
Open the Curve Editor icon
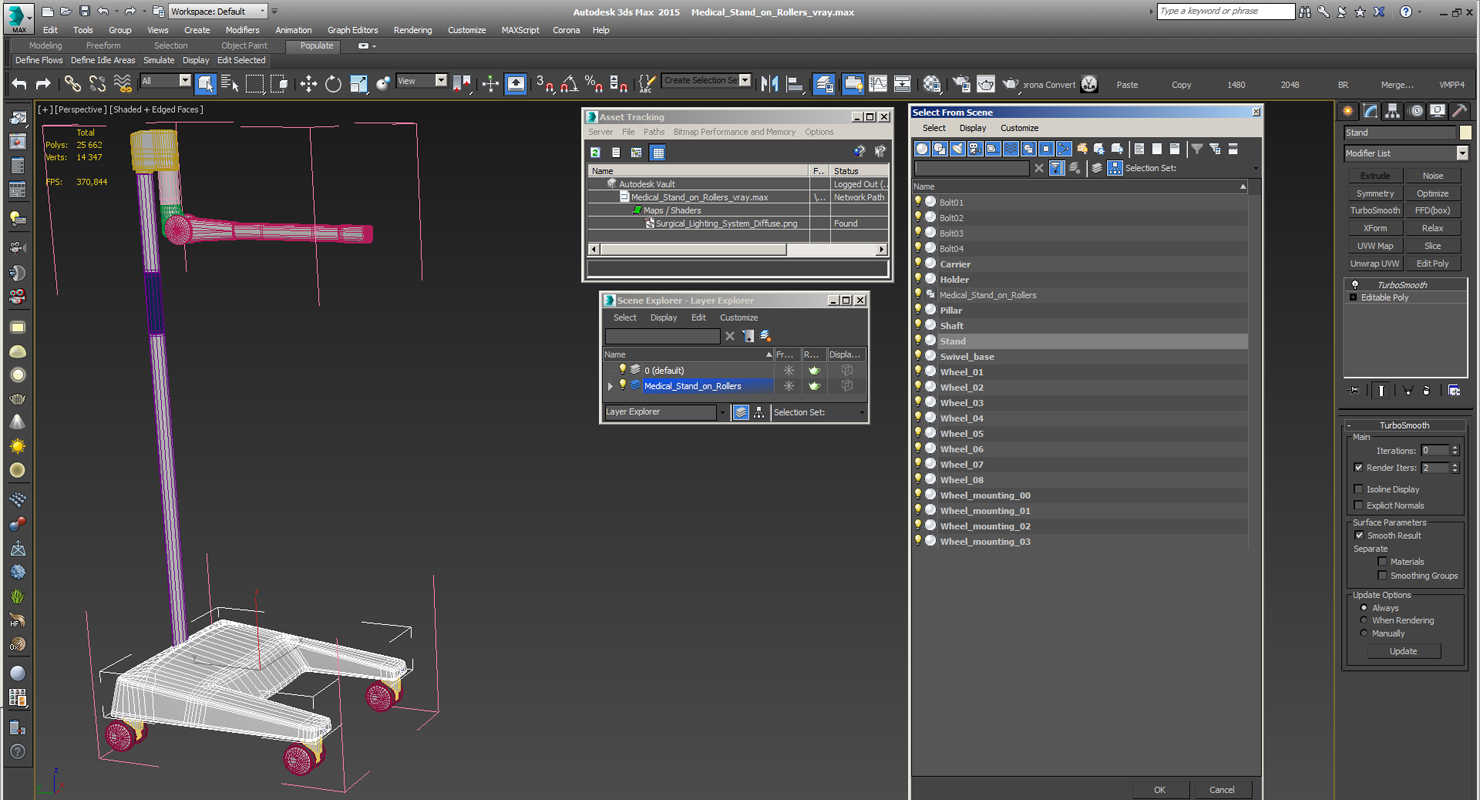[x=878, y=84]
